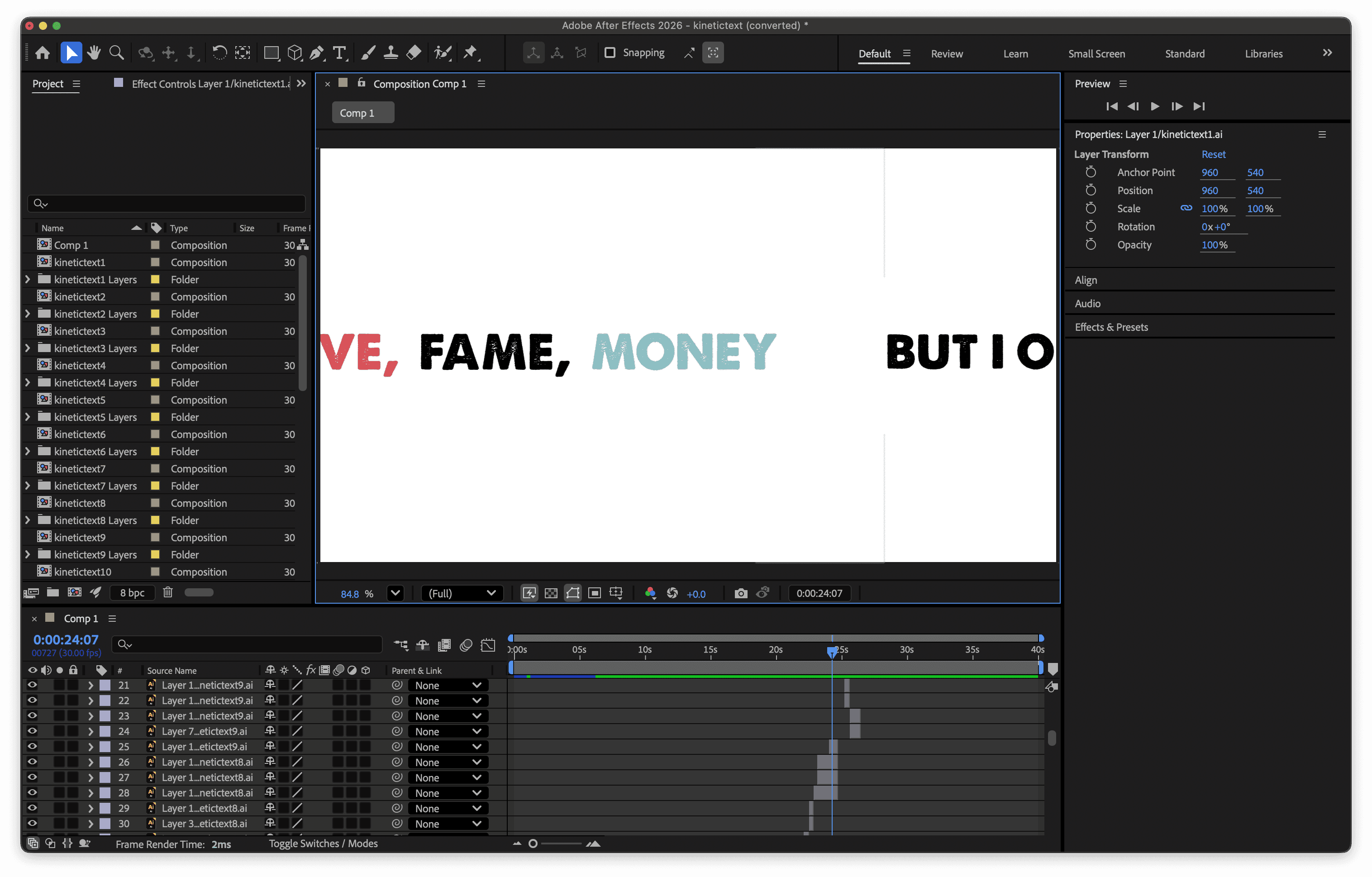
Task: Hide layer 21 with its eye icon
Action: [x=33, y=685]
